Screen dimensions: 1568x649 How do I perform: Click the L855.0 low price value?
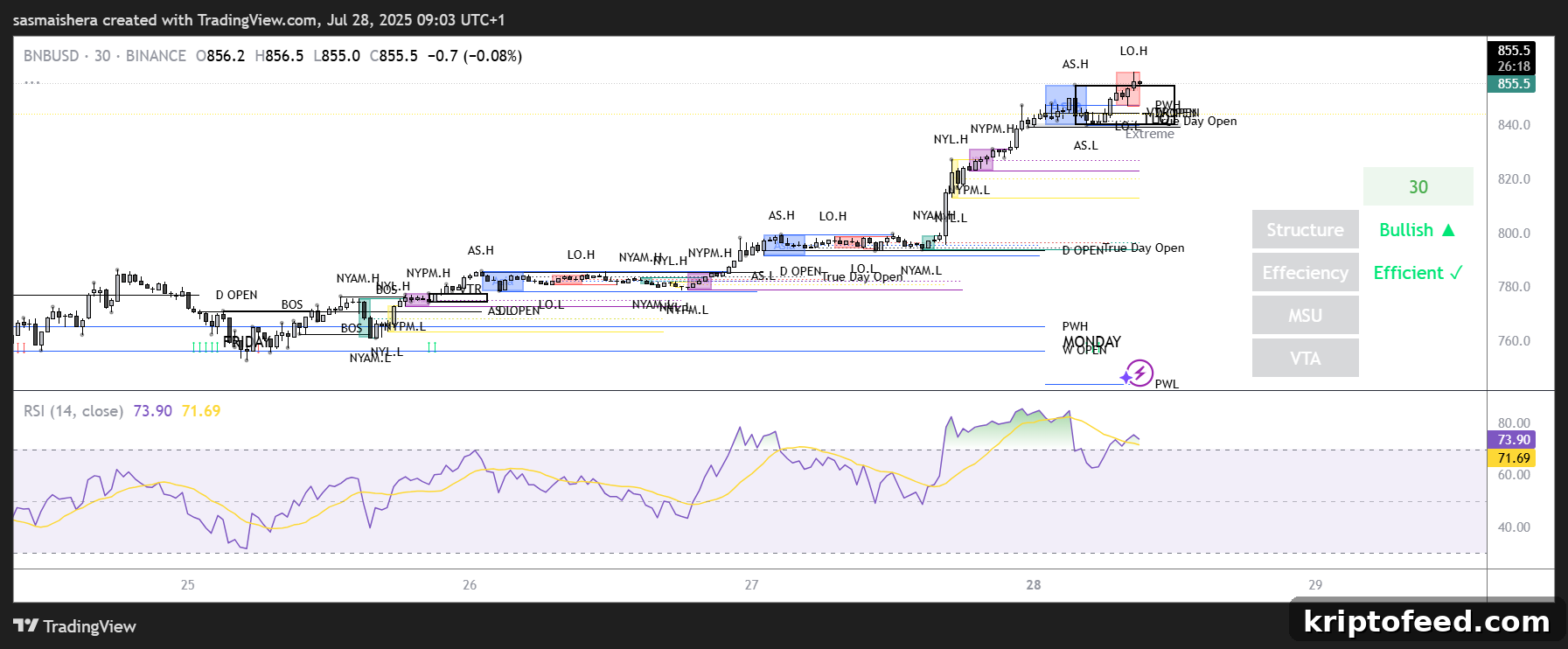pos(337,56)
